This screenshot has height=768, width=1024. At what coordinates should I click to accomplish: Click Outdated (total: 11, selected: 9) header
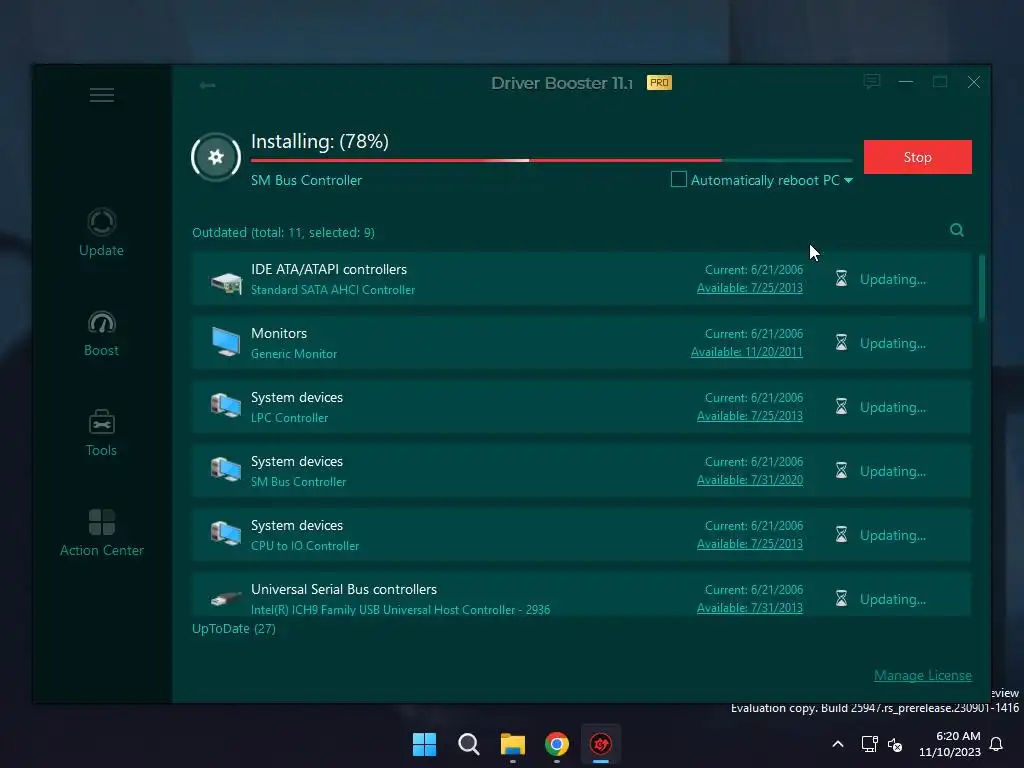click(x=283, y=232)
